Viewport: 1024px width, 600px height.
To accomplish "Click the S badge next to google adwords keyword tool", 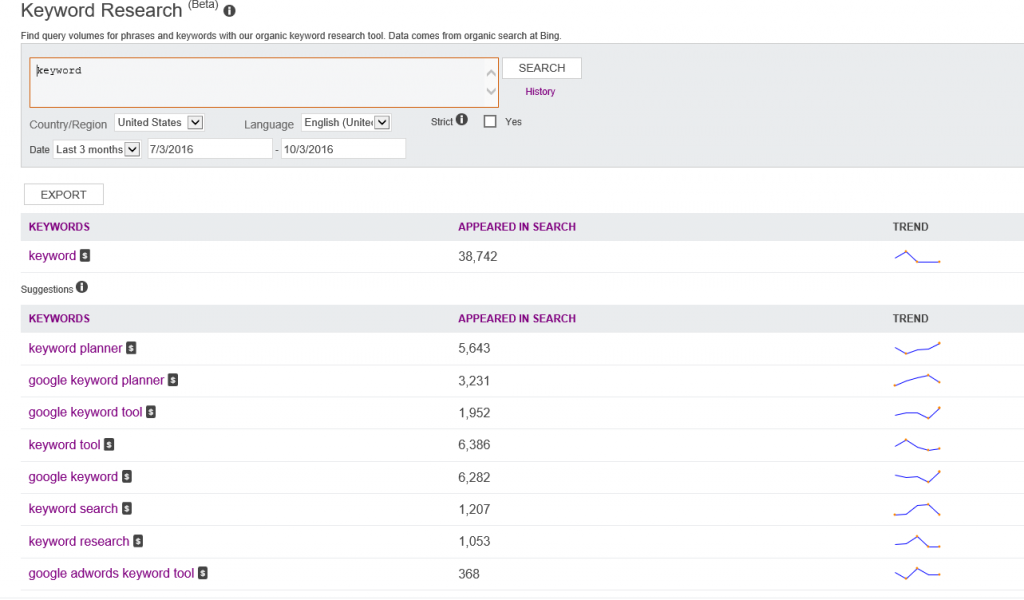I will 203,573.
